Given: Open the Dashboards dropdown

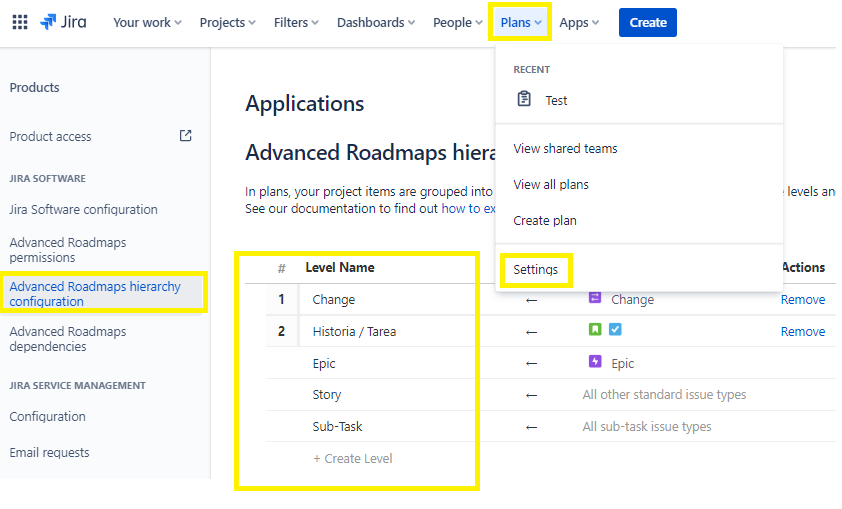Looking at the screenshot, I should [376, 23].
